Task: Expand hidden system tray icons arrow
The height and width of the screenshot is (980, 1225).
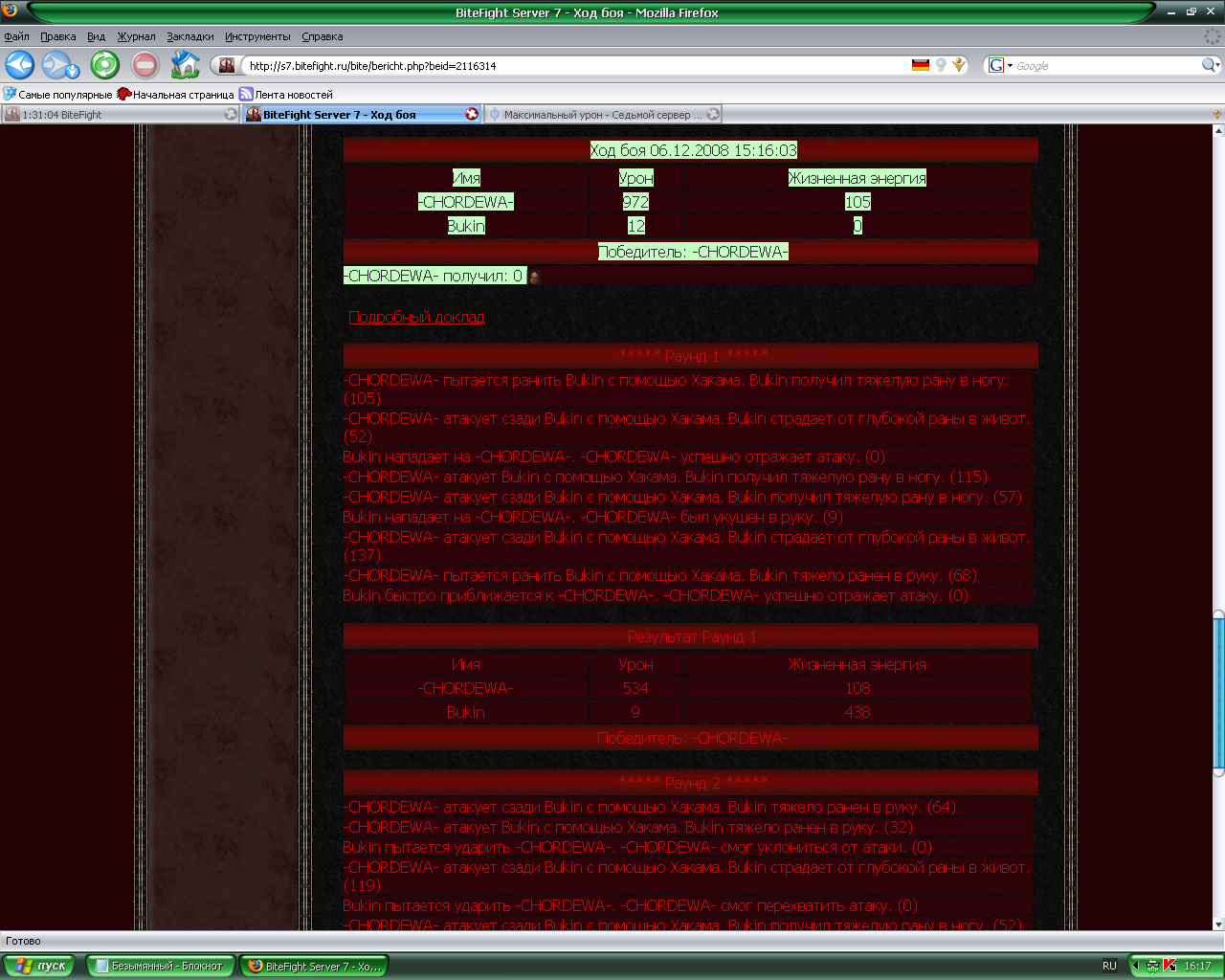Action: point(1136,966)
